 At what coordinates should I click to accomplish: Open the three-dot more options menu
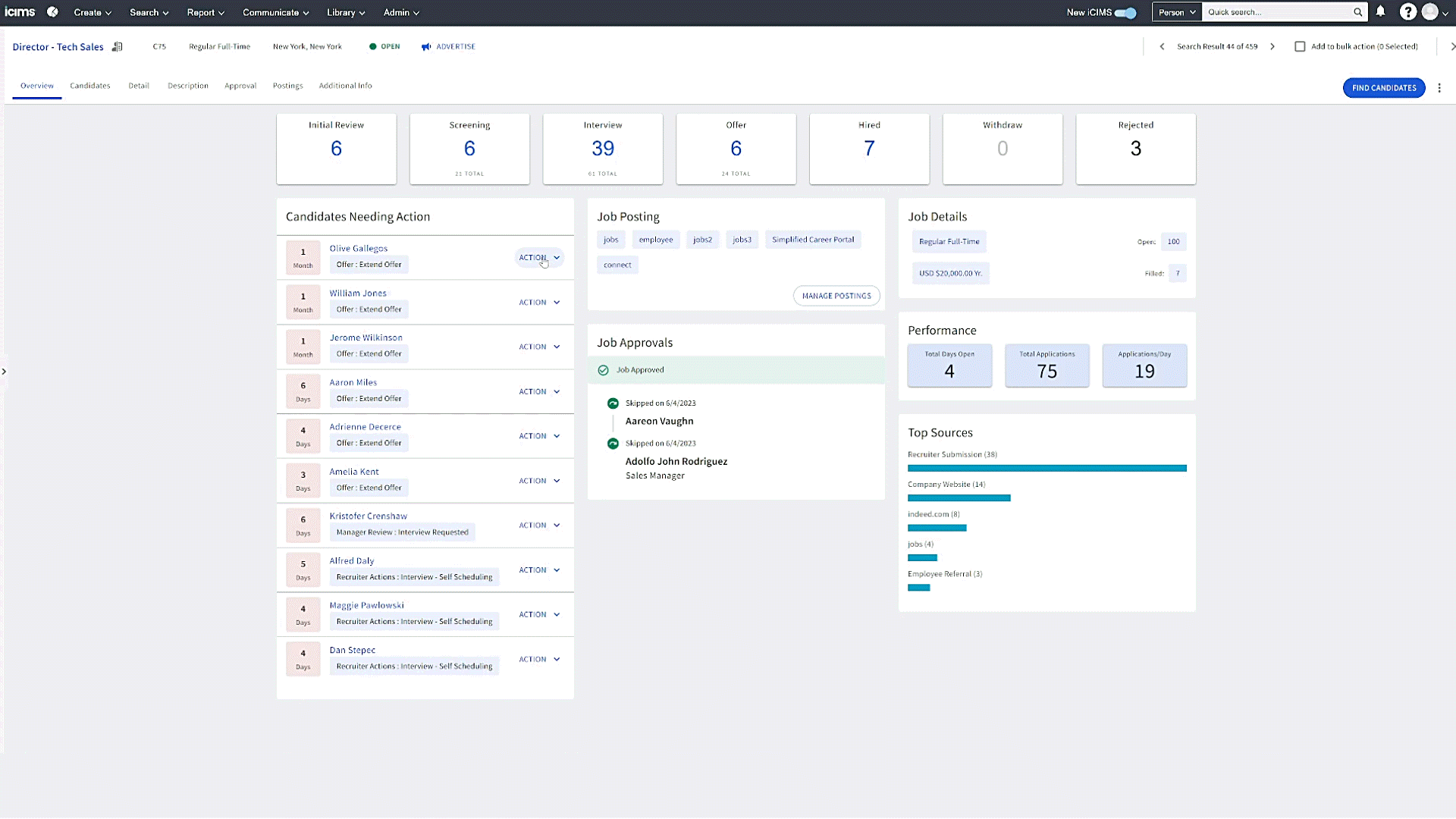click(x=1439, y=88)
